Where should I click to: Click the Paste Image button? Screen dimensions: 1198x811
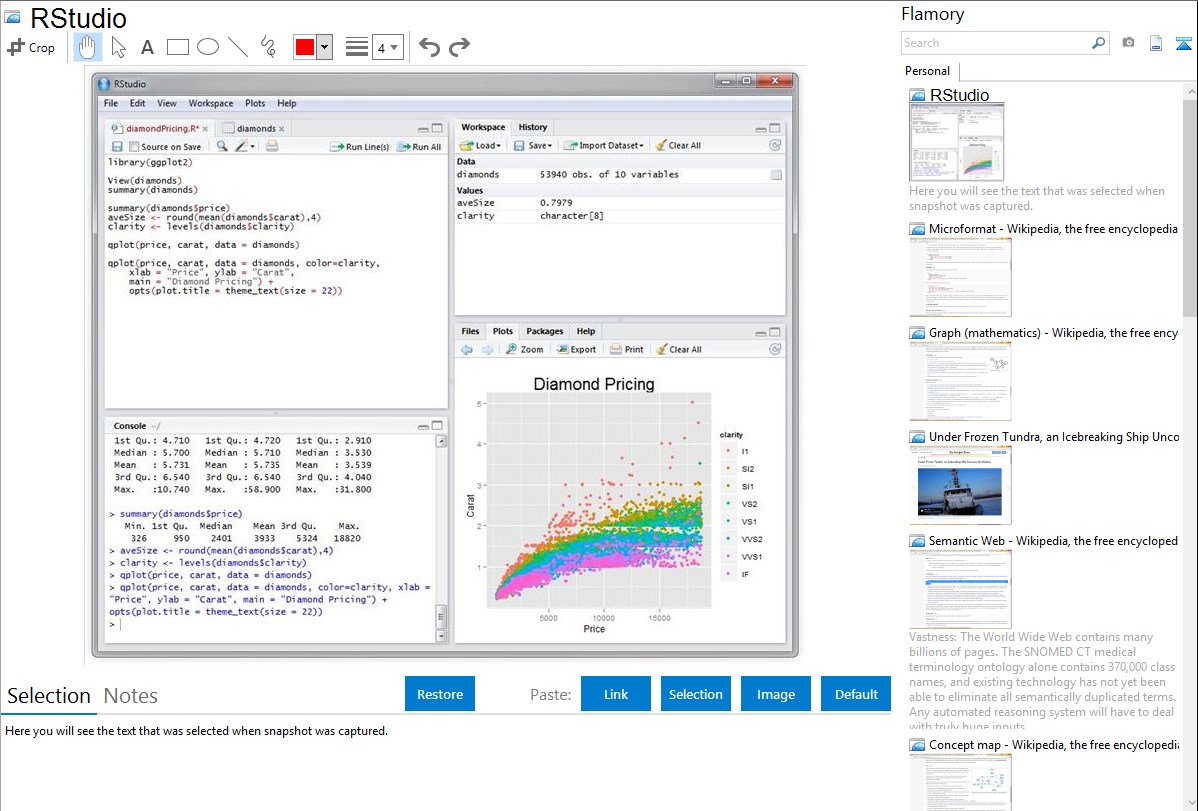pos(775,694)
